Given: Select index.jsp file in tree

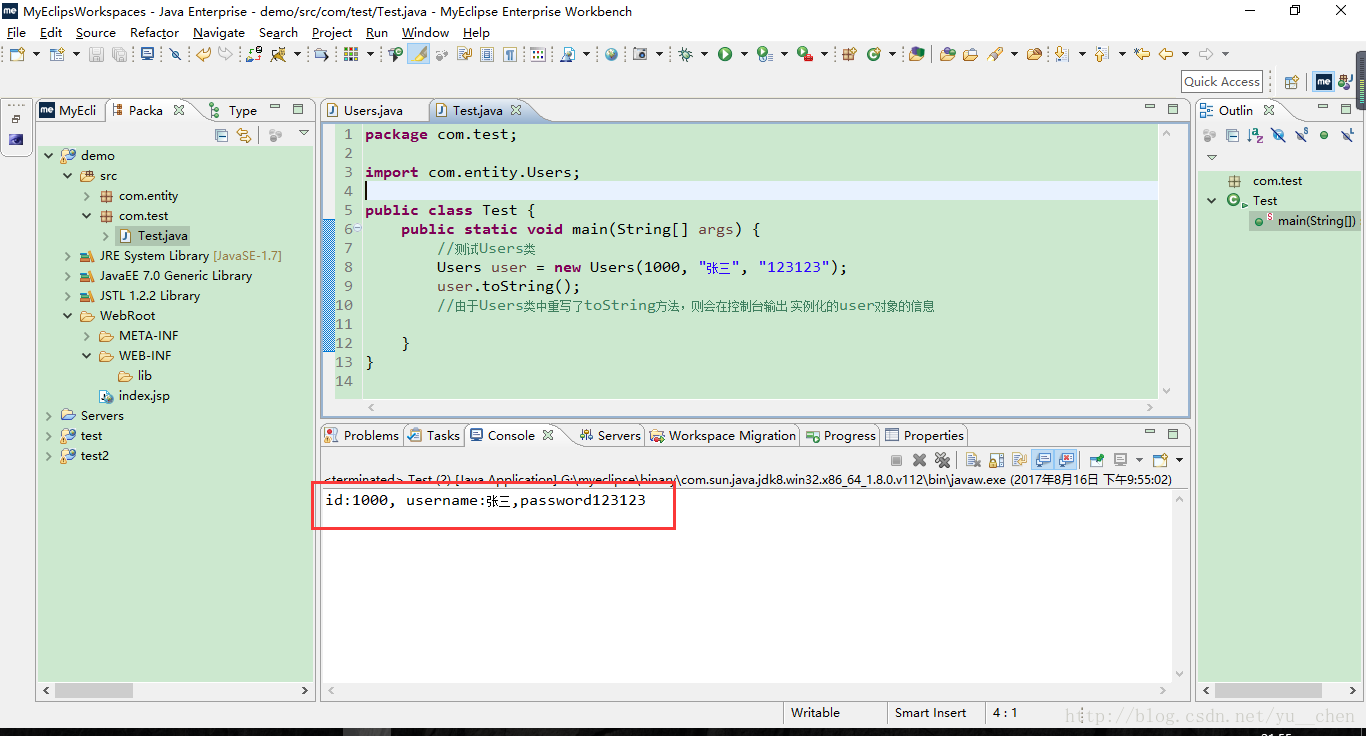Looking at the screenshot, I should 134,396.
